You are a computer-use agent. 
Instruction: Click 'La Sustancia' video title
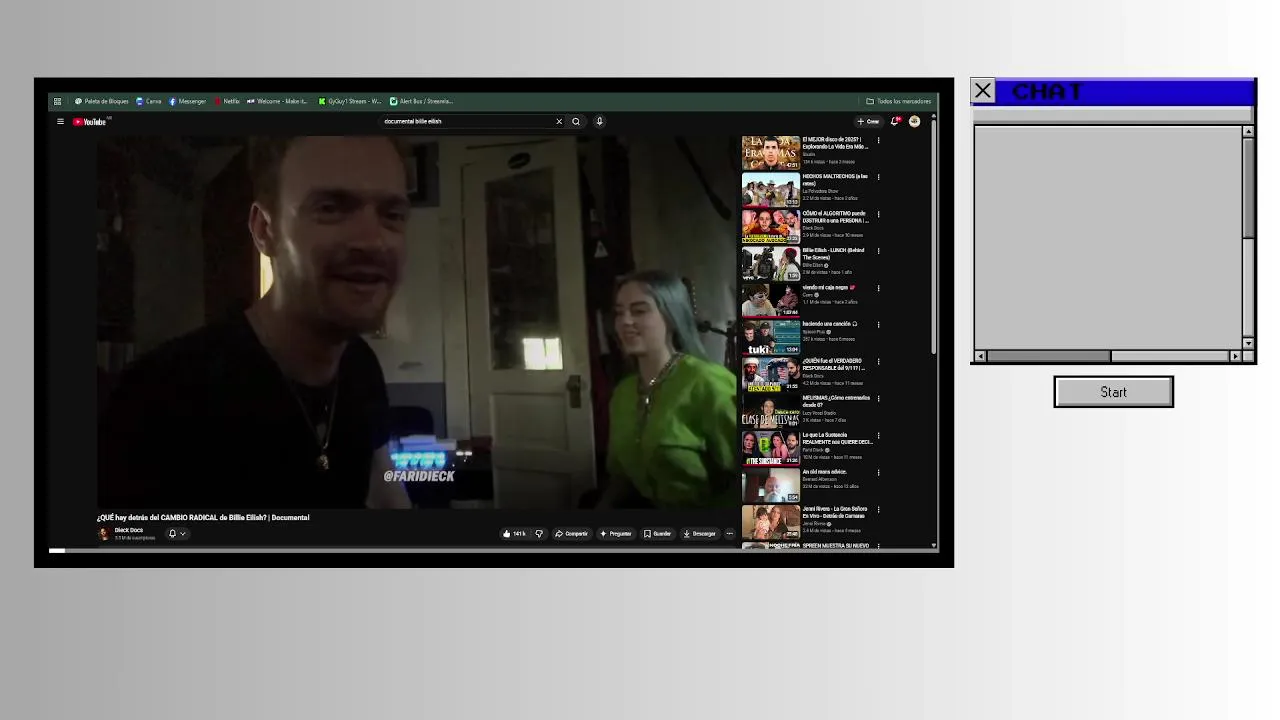point(837,439)
